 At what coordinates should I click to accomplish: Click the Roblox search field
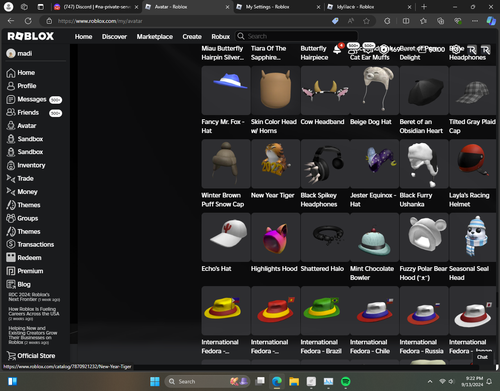(x=296, y=36)
